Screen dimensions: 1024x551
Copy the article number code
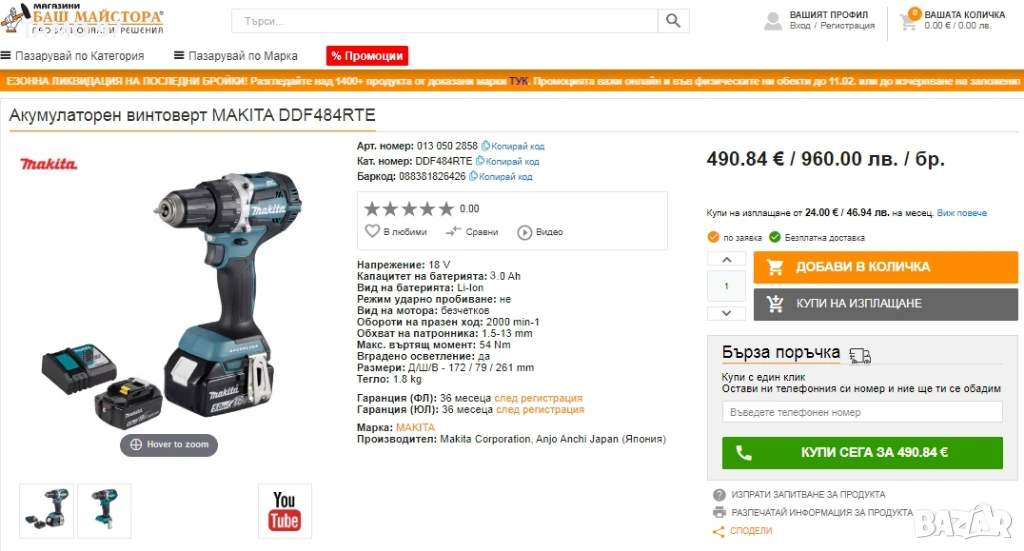[x=513, y=146]
